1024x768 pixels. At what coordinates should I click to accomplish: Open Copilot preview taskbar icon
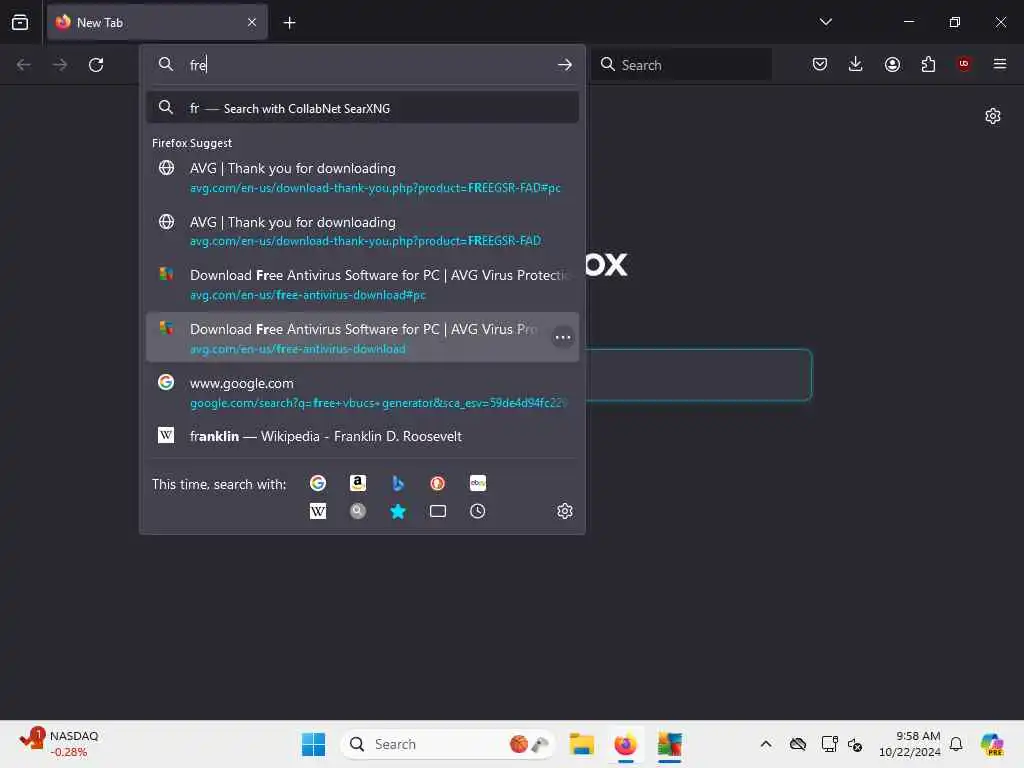(992, 744)
